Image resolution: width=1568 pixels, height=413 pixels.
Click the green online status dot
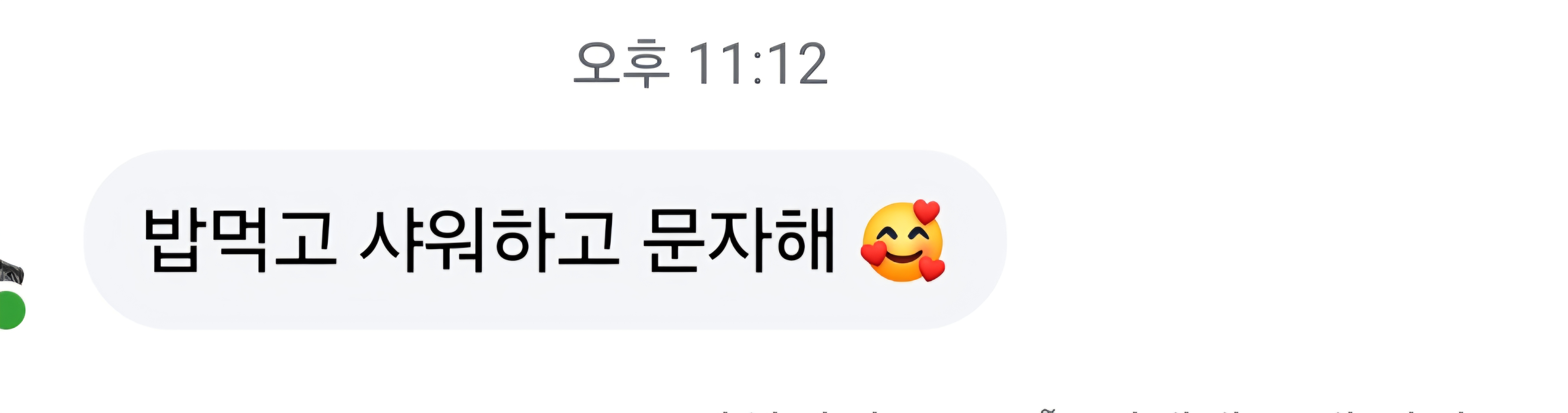pos(10,310)
